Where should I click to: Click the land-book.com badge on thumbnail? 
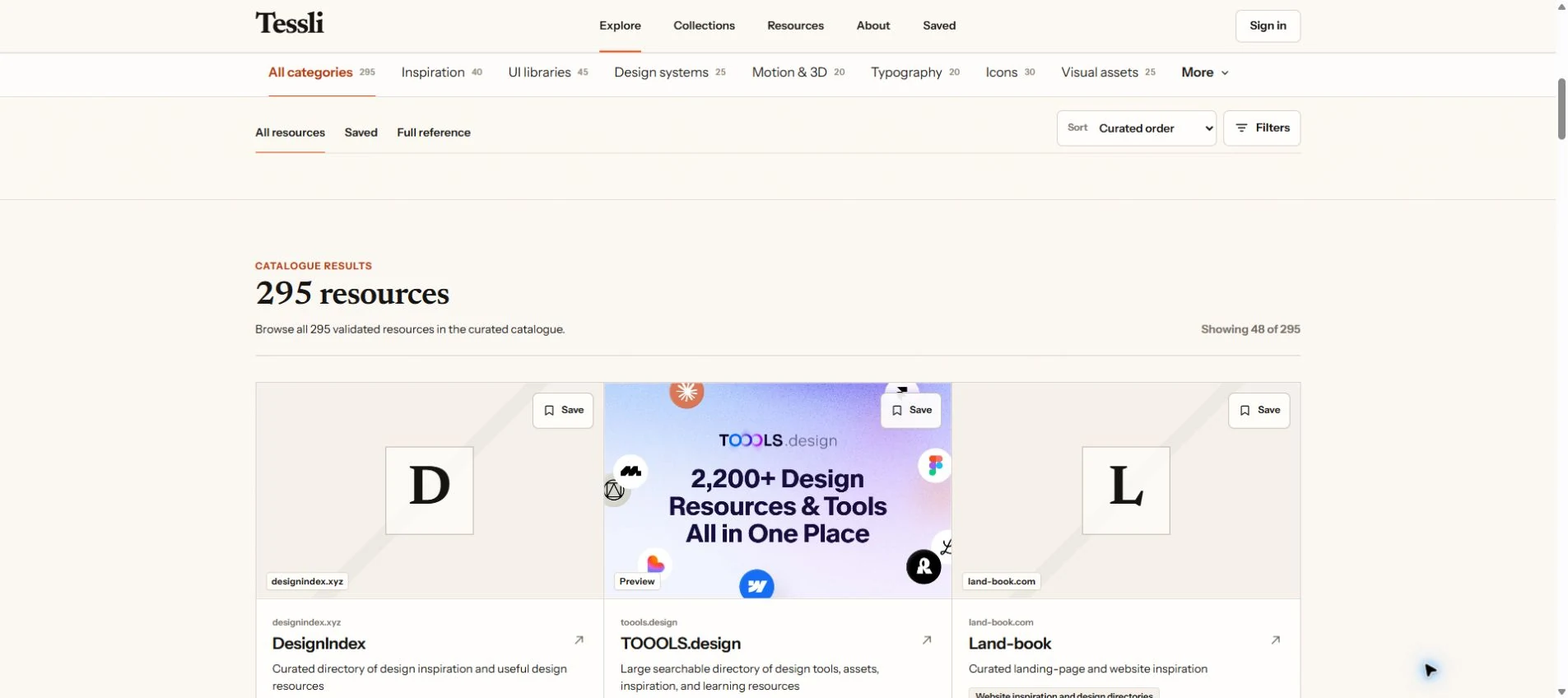pyautogui.click(x=1002, y=581)
